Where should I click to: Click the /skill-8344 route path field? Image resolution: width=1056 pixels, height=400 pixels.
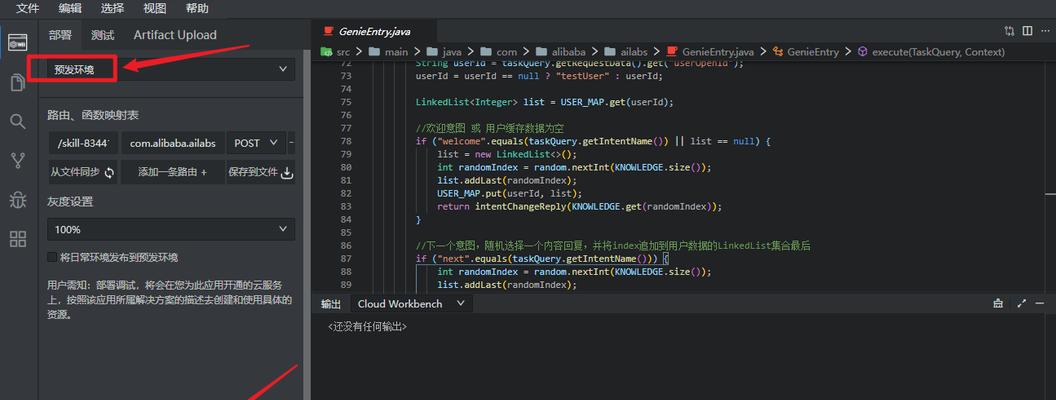tap(84, 143)
